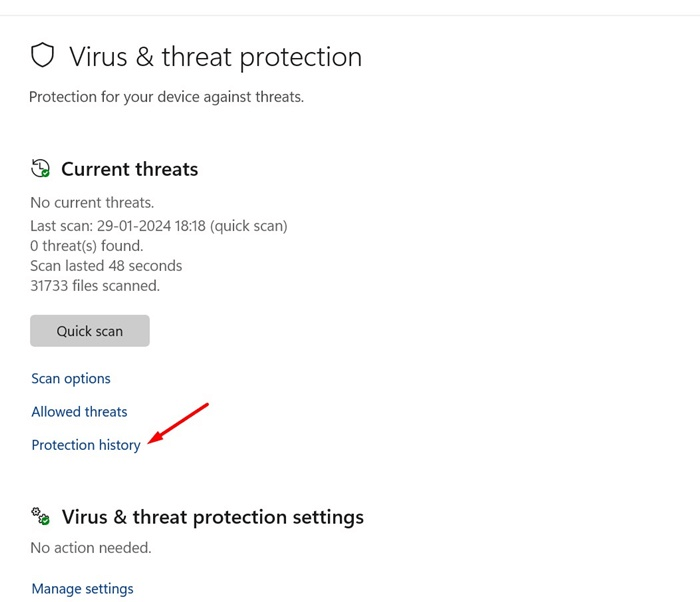Click the green check badge on Current threats icon
This screenshot has width=700, height=602.
[x=45, y=173]
